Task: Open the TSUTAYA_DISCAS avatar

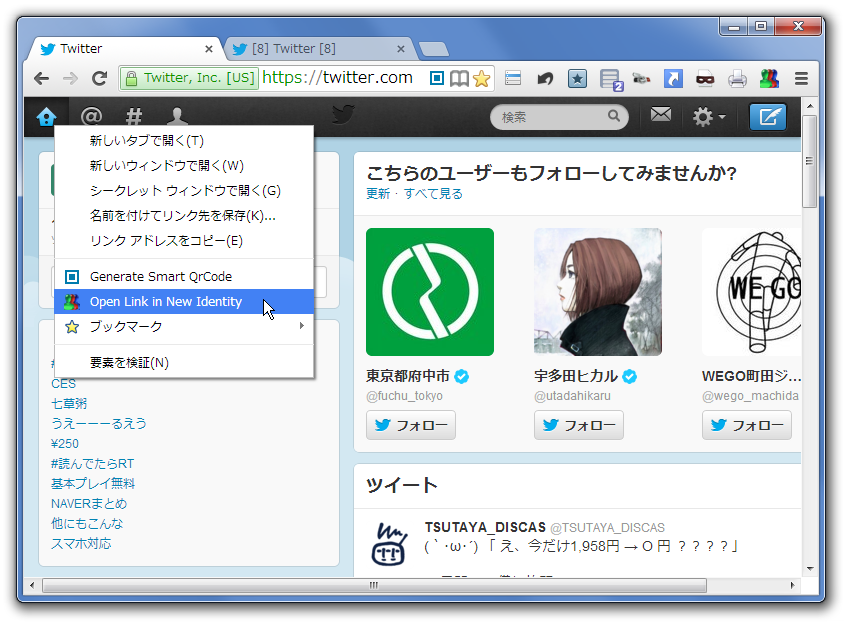Action: click(389, 544)
